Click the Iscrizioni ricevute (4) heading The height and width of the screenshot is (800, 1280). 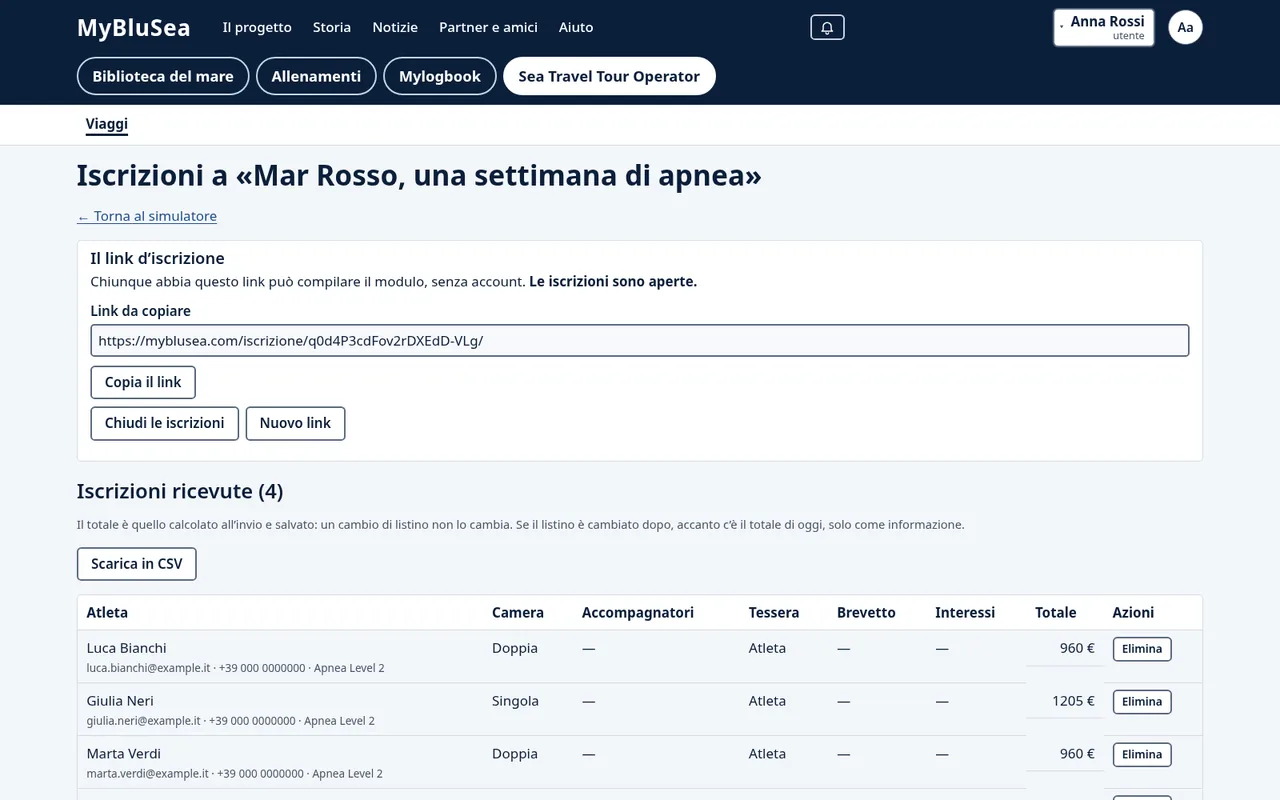pyautogui.click(x=180, y=491)
